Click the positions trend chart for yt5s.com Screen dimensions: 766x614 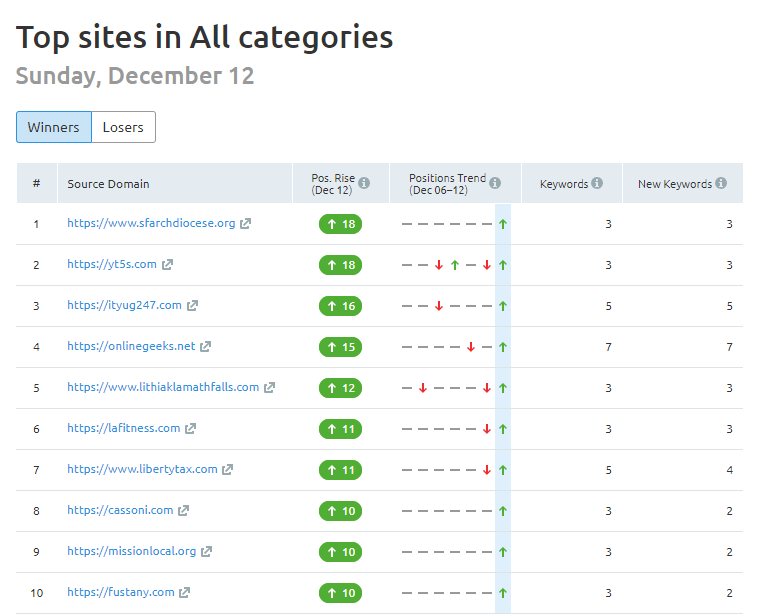(x=454, y=265)
